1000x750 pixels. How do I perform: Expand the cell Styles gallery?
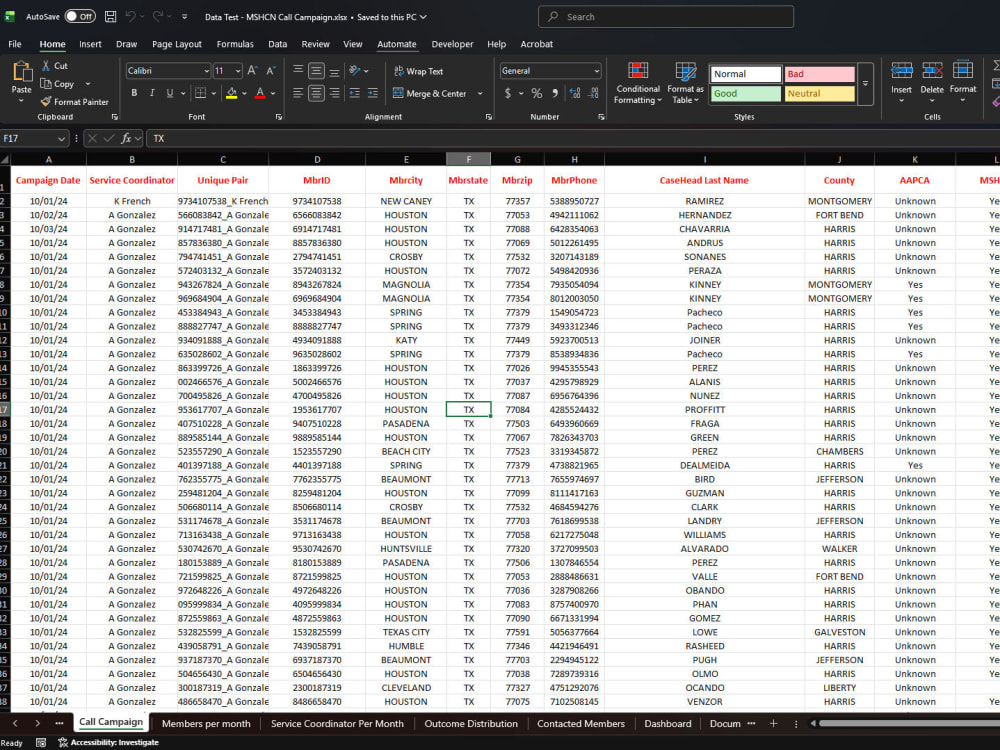point(865,84)
